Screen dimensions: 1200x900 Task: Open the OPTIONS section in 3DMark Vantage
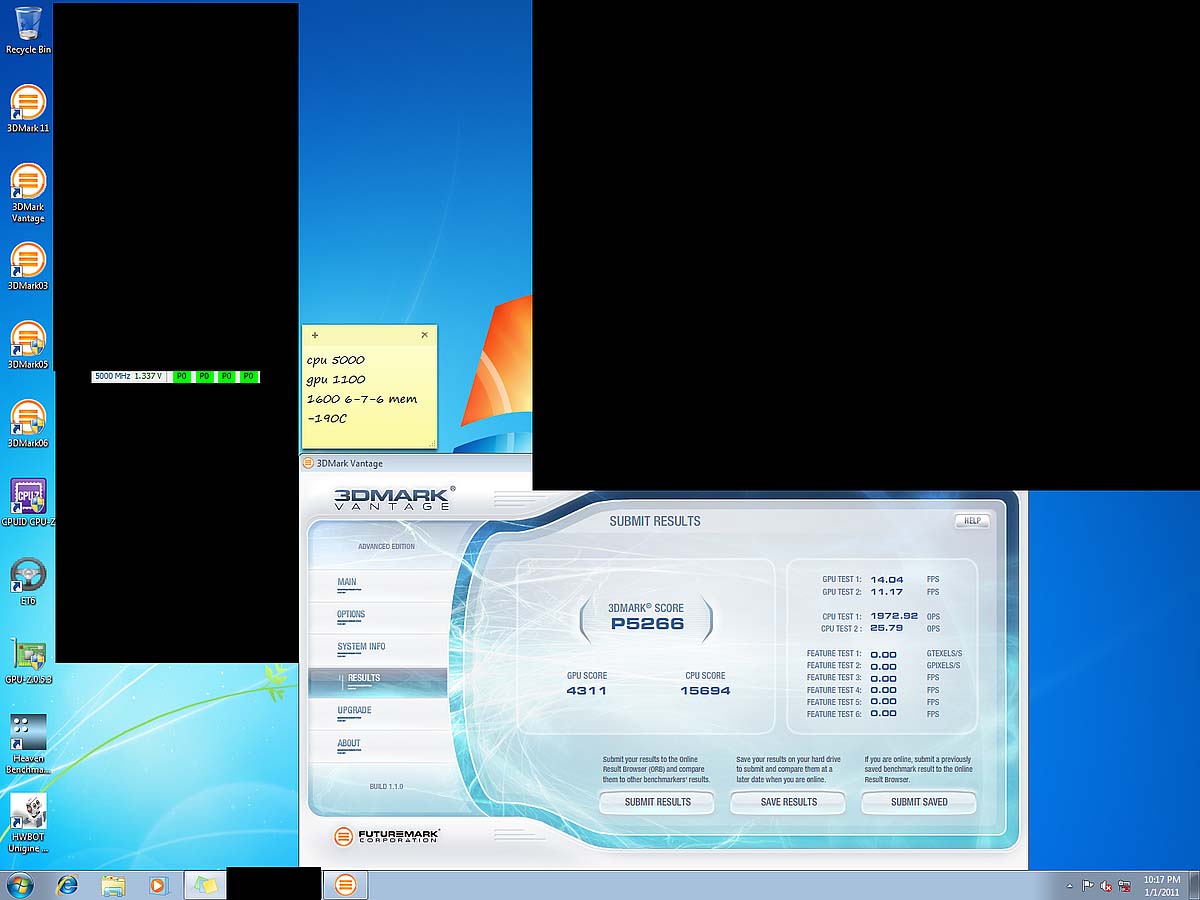(x=351, y=614)
